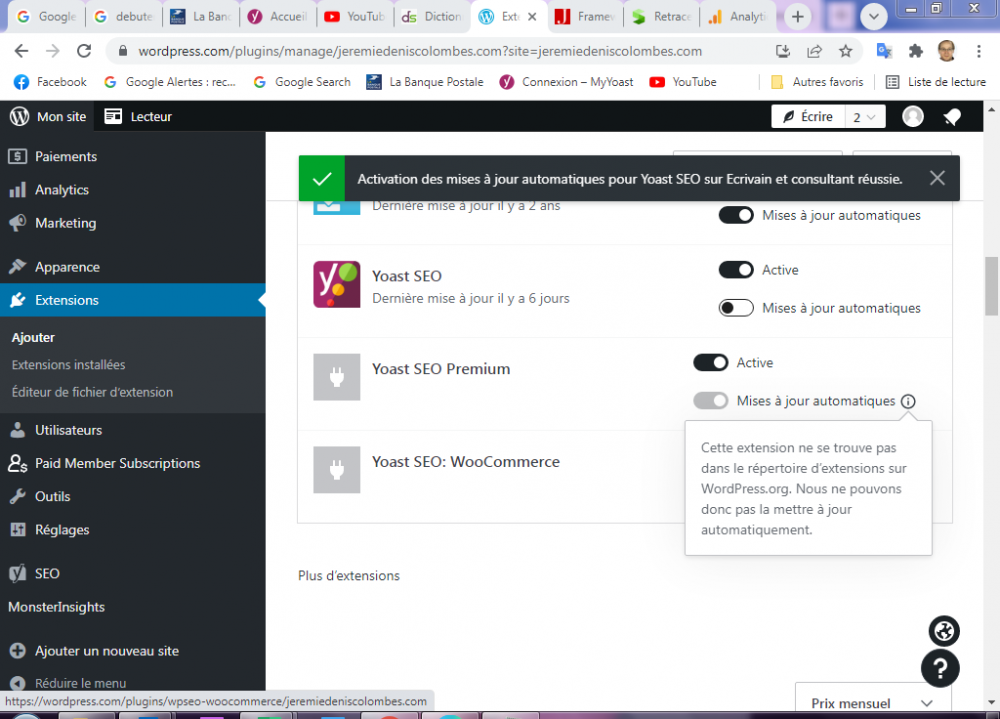The height and width of the screenshot is (719, 1000).
Task: Click the notifications bell icon
Action: click(x=952, y=117)
